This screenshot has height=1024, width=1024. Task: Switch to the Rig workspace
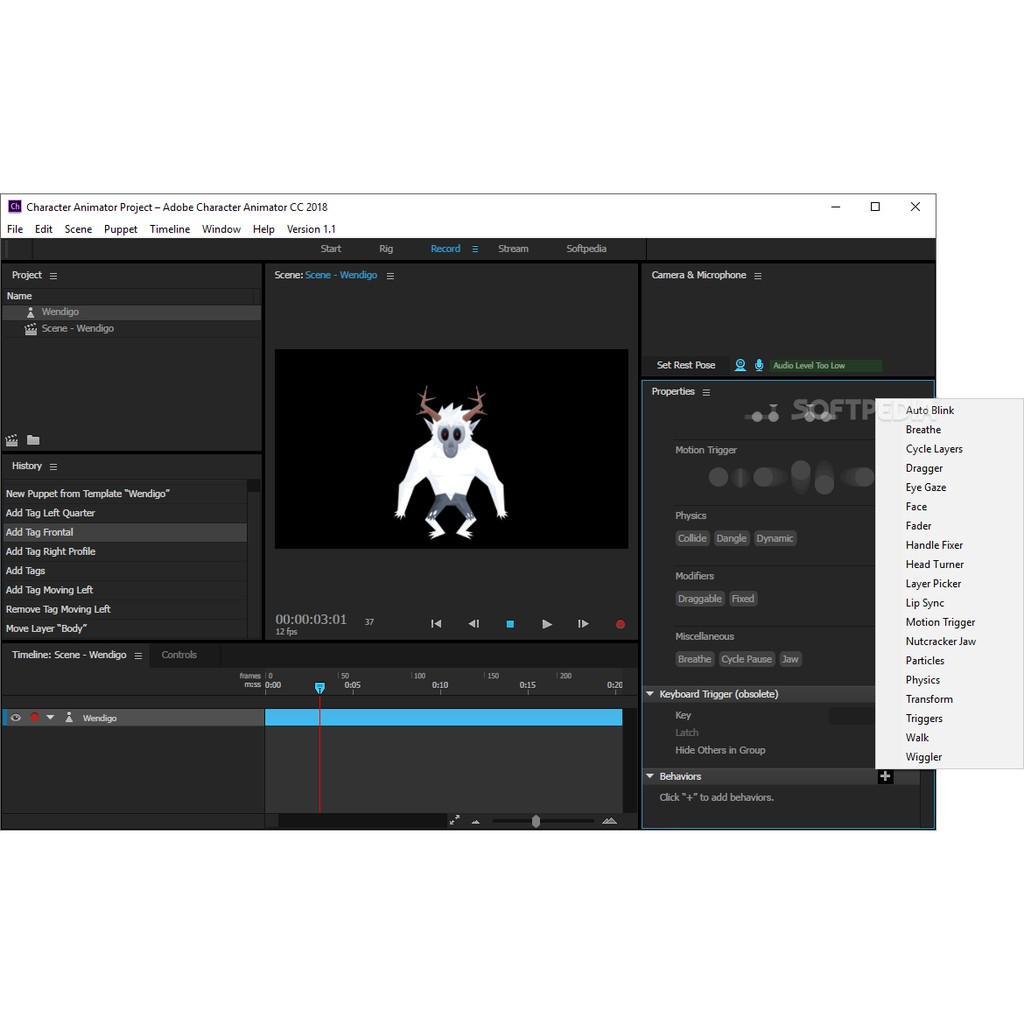pos(386,249)
